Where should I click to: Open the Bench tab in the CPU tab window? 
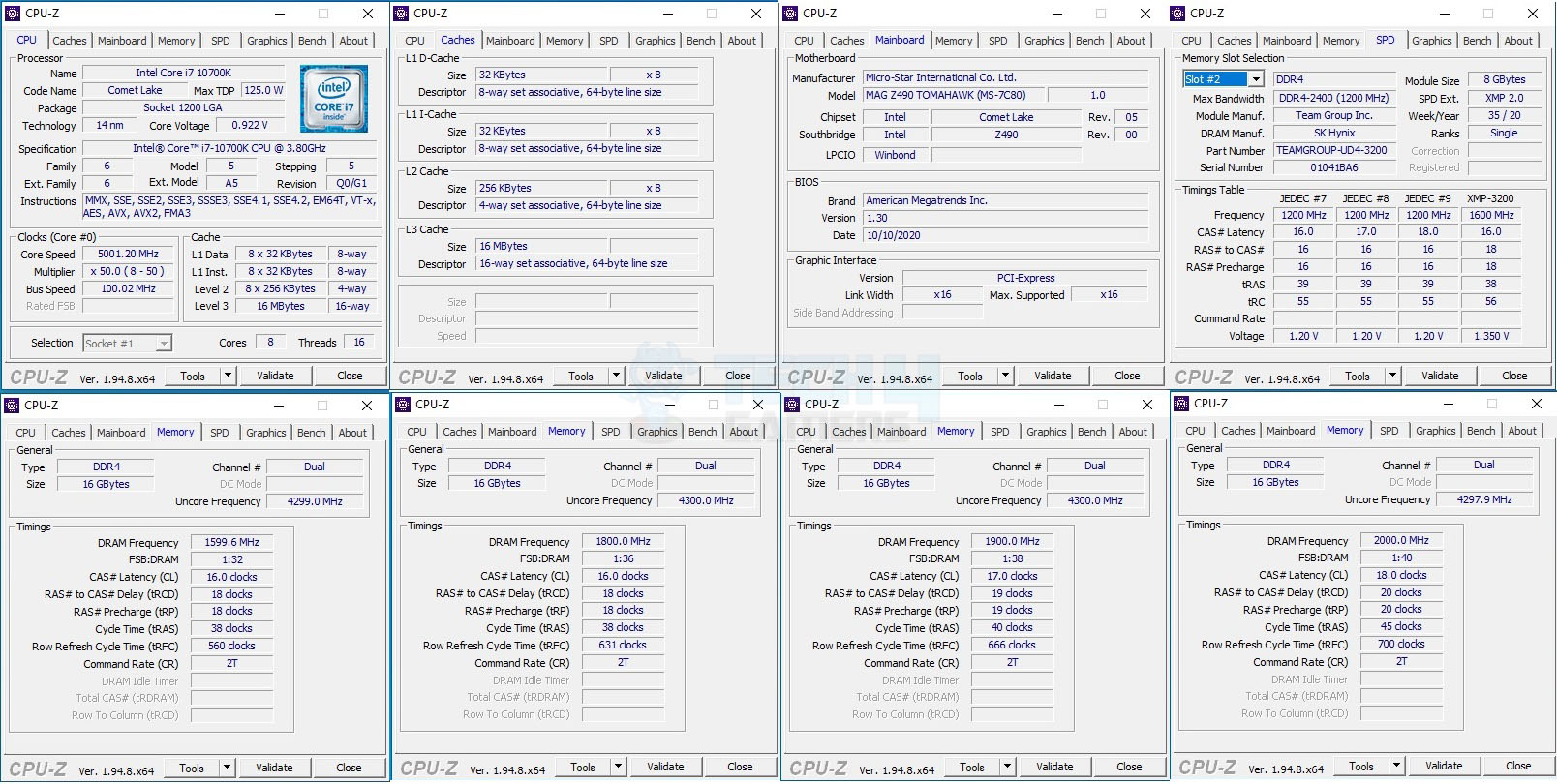pyautogui.click(x=312, y=41)
